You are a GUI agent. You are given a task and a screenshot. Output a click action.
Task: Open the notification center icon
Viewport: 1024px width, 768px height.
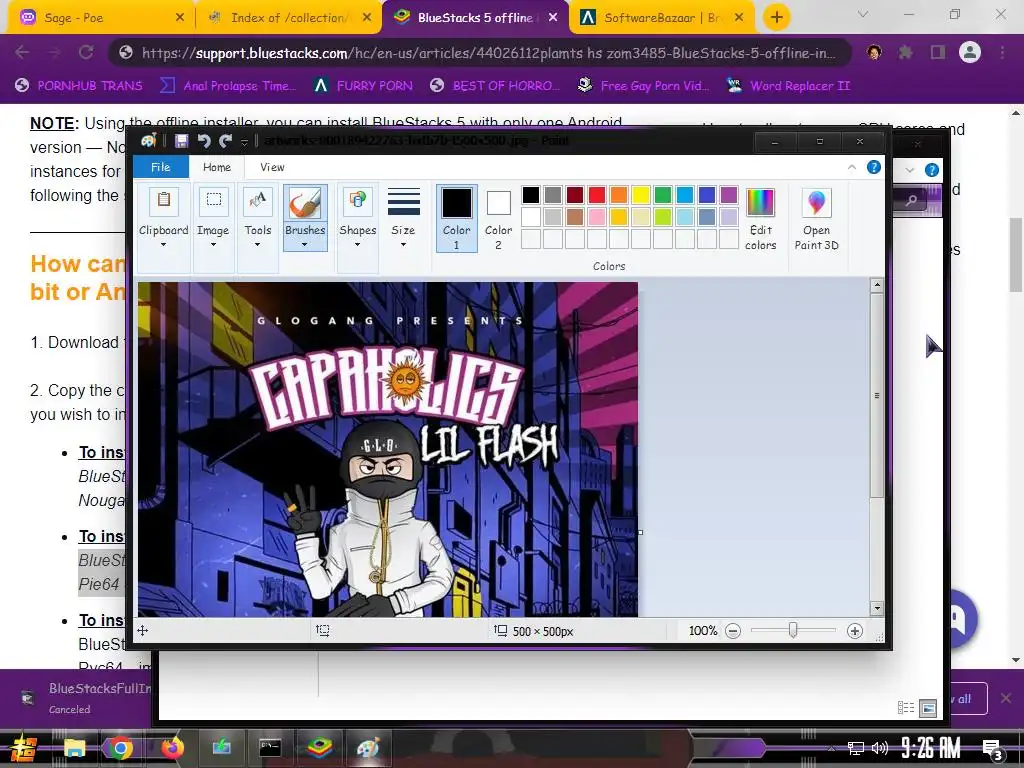click(x=992, y=749)
